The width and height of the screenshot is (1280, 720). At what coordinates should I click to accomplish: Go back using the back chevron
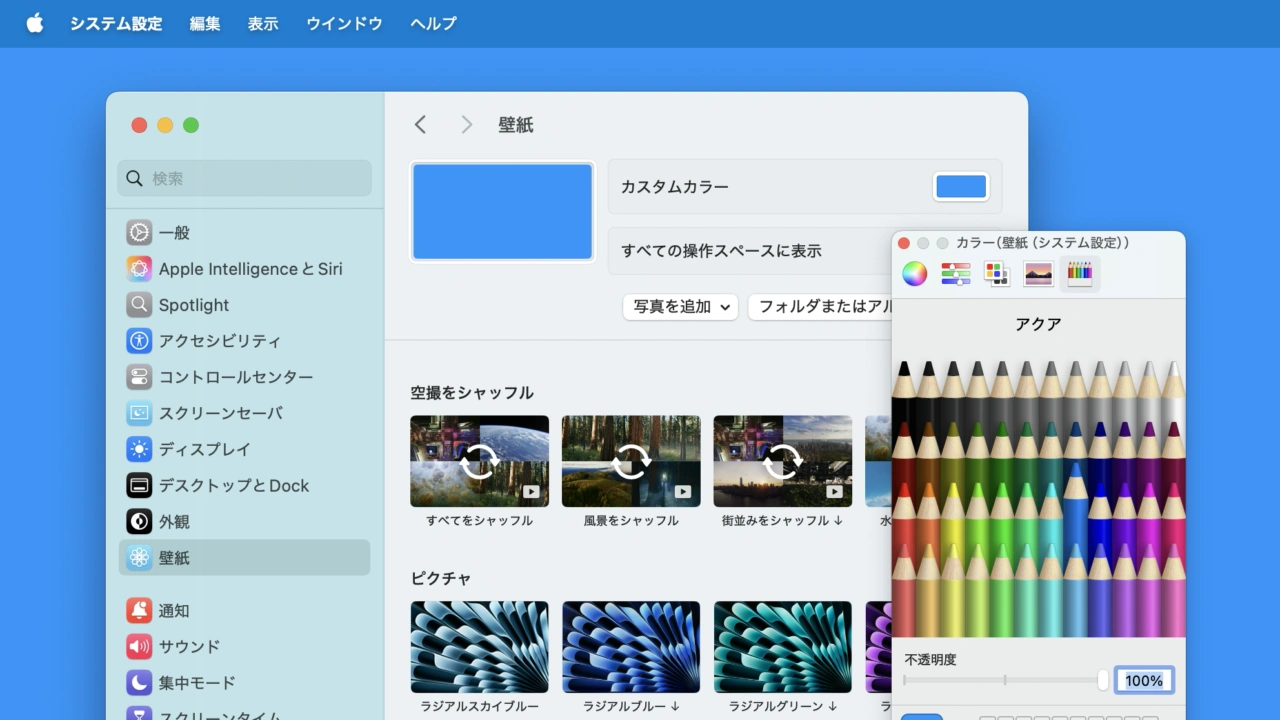point(420,124)
